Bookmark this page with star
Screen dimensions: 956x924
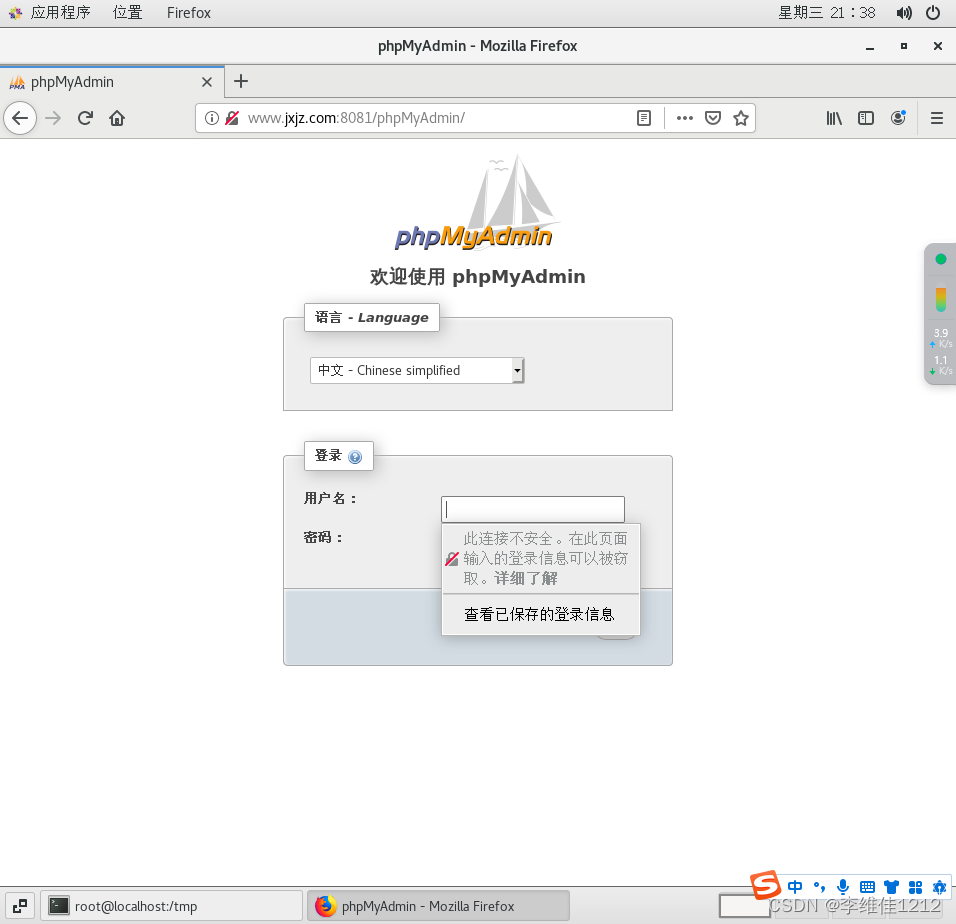click(x=741, y=118)
